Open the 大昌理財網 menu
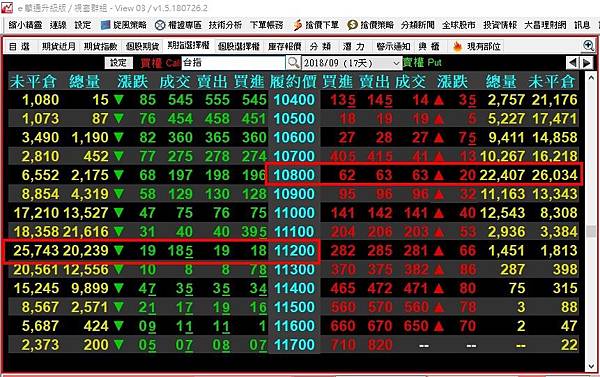This screenshot has width=600, height=377. [x=545, y=25]
